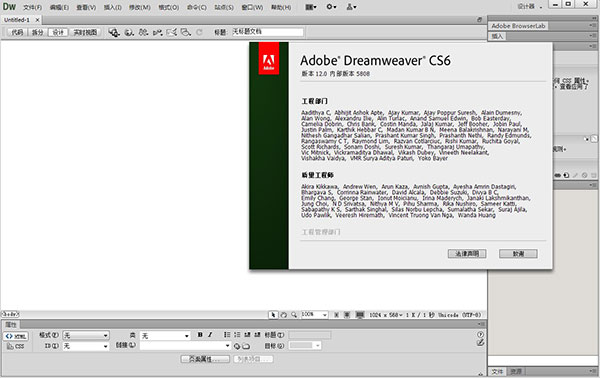Screen dimensions: 600x378
Task: Click the 链接 link combo box
Action: coord(185,345)
